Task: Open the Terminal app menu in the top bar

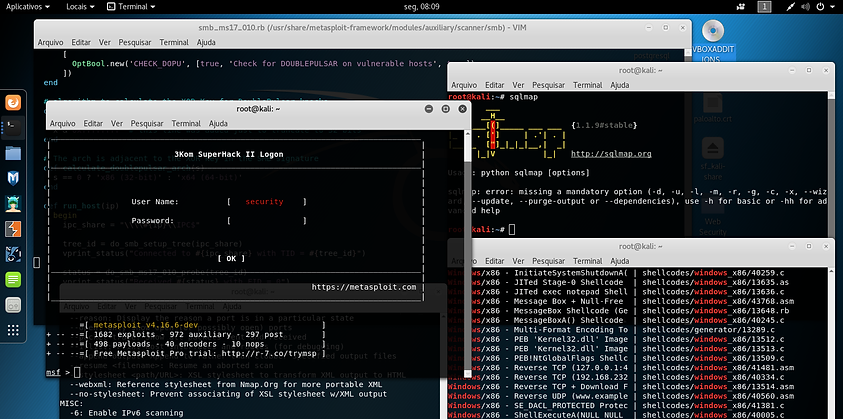Action: [x=131, y=6]
